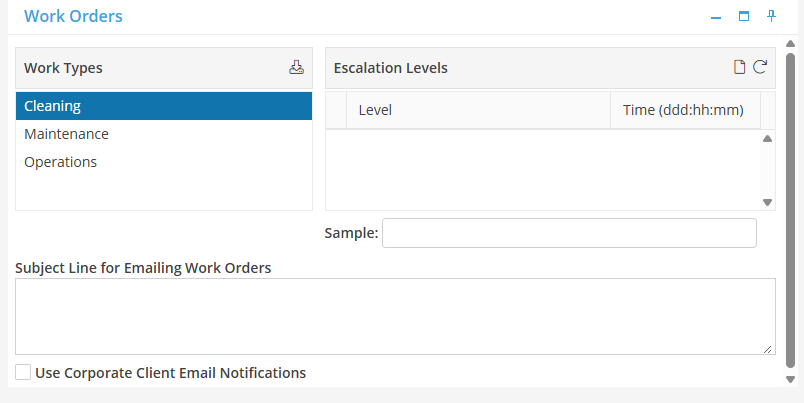Click the panel scrollbar down arrow
The height and width of the screenshot is (403, 804).
791,379
